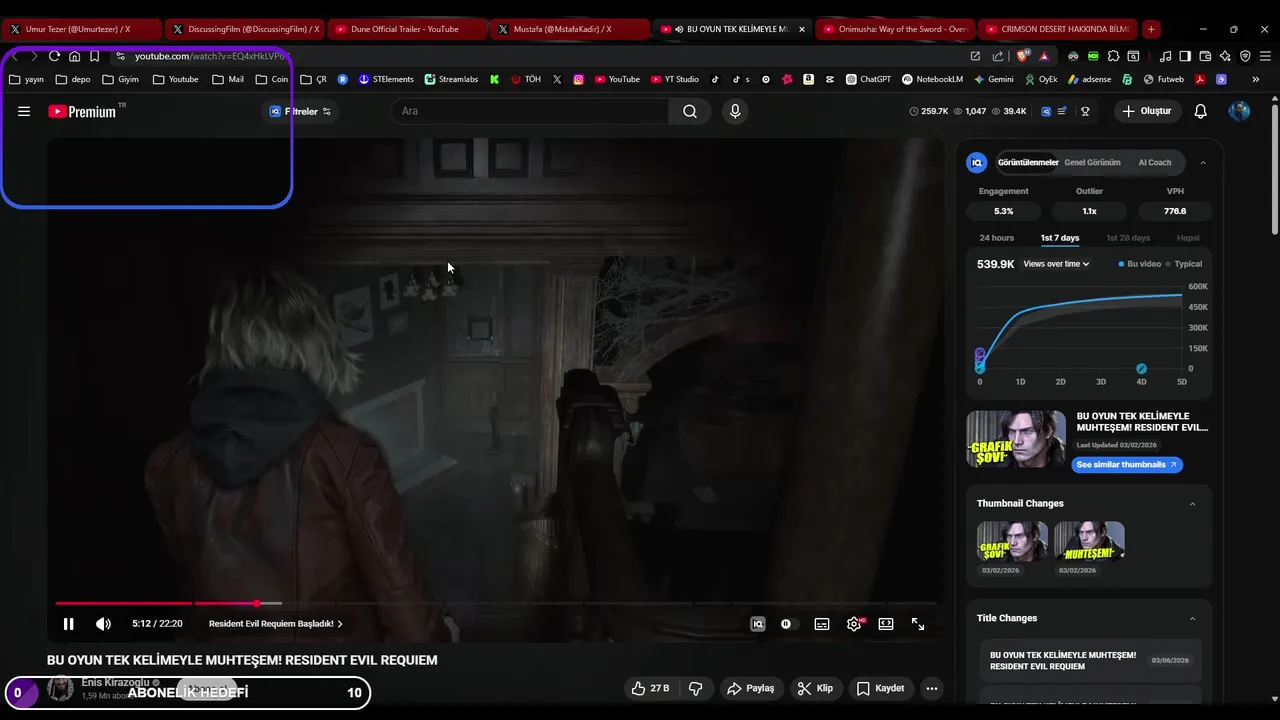Switch the player to fullscreen
Screen dimensions: 1280x720
click(x=918, y=624)
